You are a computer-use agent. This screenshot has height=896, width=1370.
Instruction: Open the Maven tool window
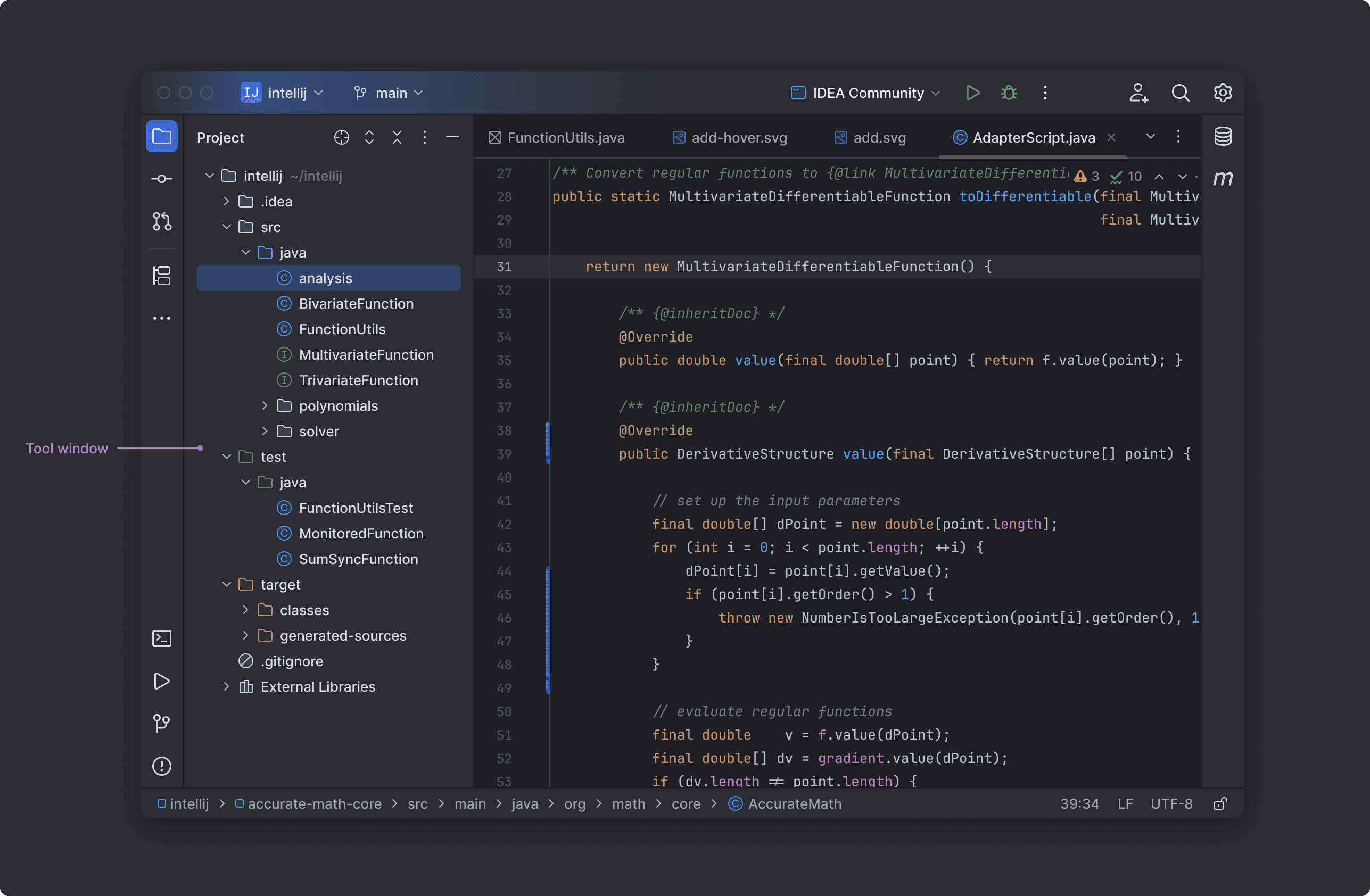click(1223, 178)
